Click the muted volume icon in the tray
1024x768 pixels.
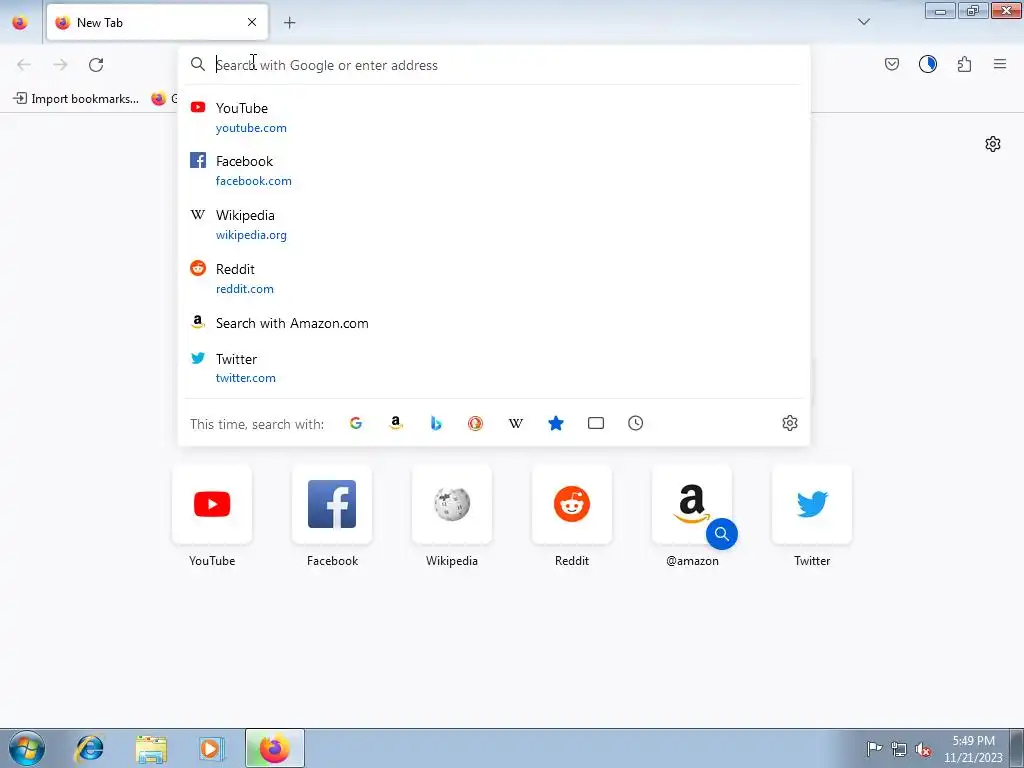923,749
